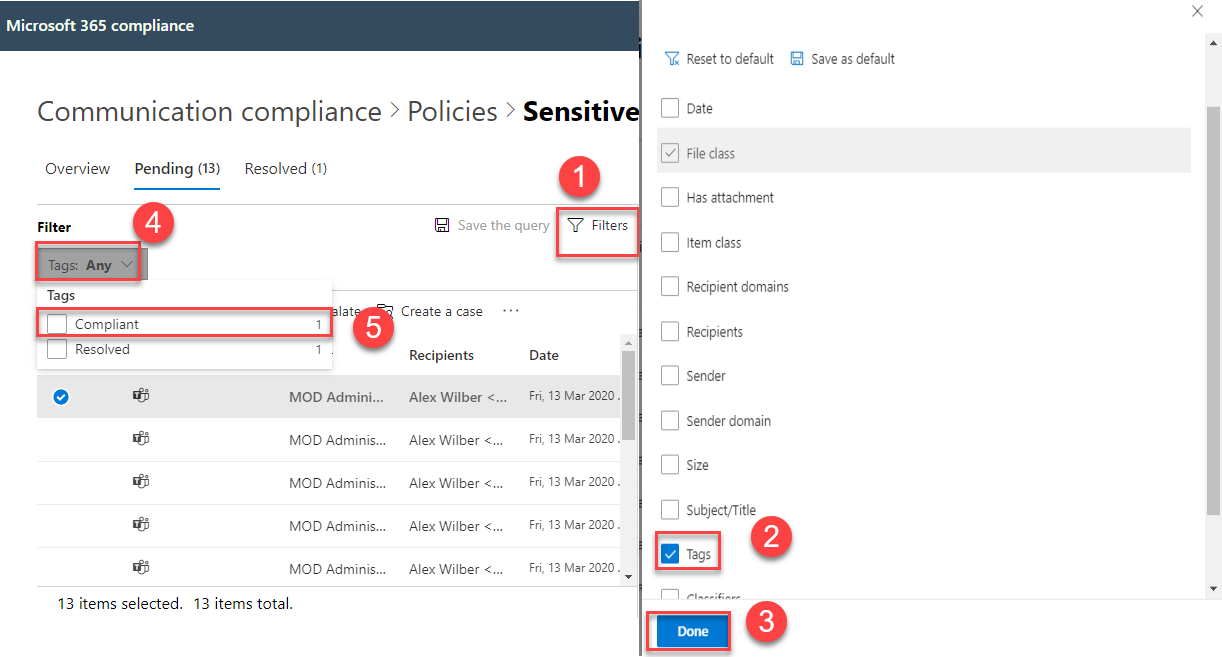Viewport: 1222px width, 657px height.
Task: Click the Save the query disk icon
Action: [x=442, y=226]
